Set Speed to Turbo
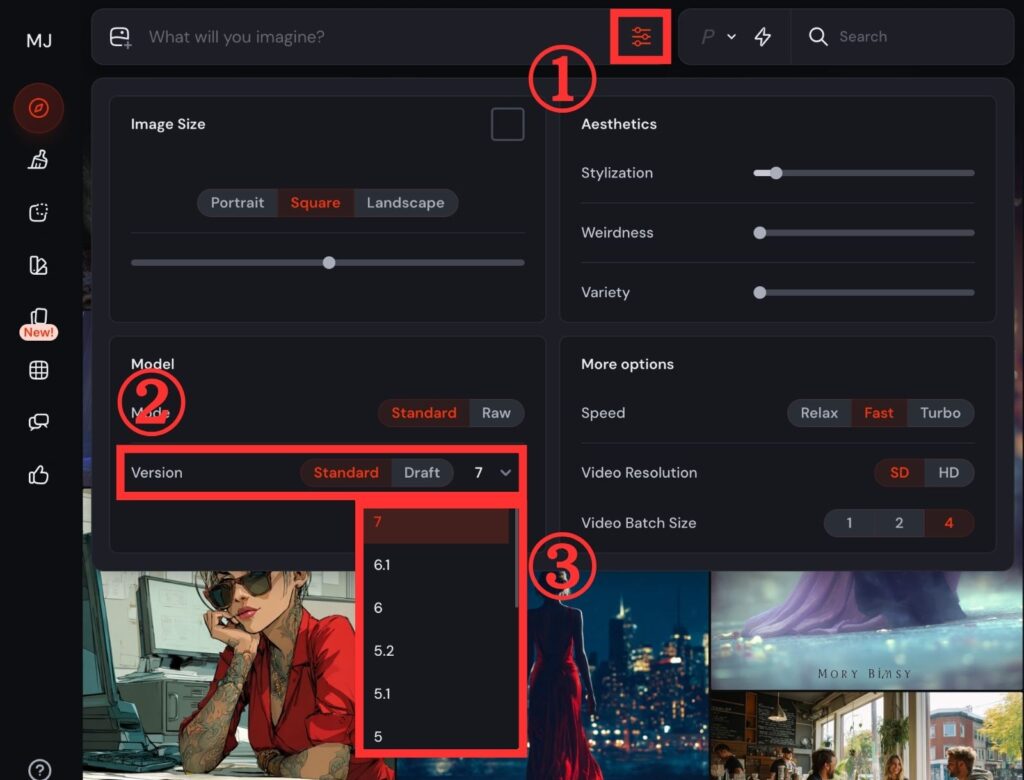 coord(939,413)
